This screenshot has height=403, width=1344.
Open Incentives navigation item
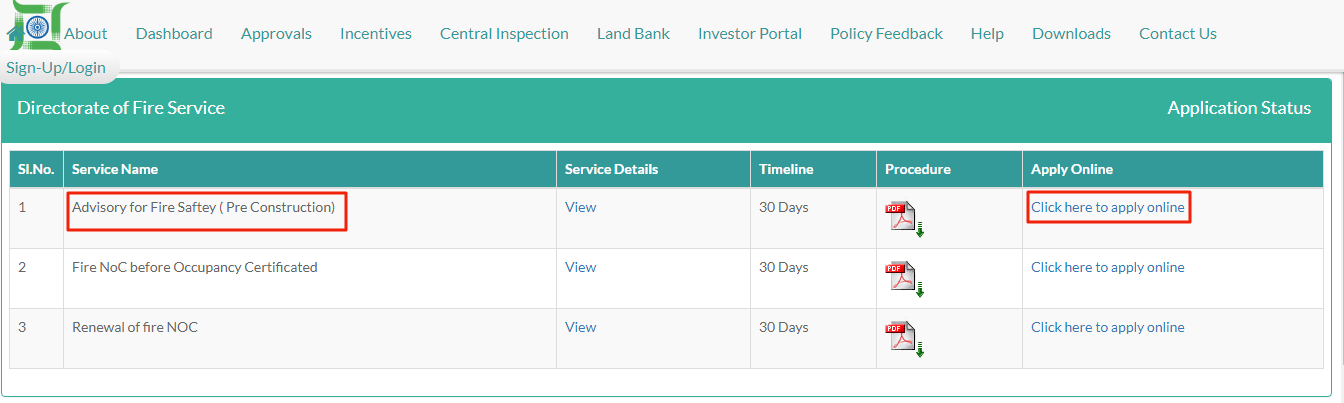click(x=376, y=34)
